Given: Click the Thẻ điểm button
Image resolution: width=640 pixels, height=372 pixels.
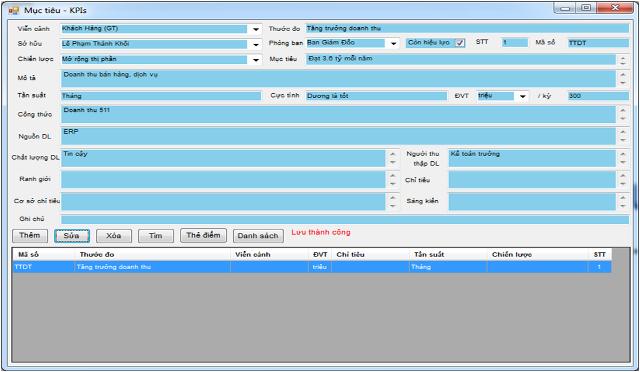Looking at the screenshot, I should pyautogui.click(x=203, y=236).
